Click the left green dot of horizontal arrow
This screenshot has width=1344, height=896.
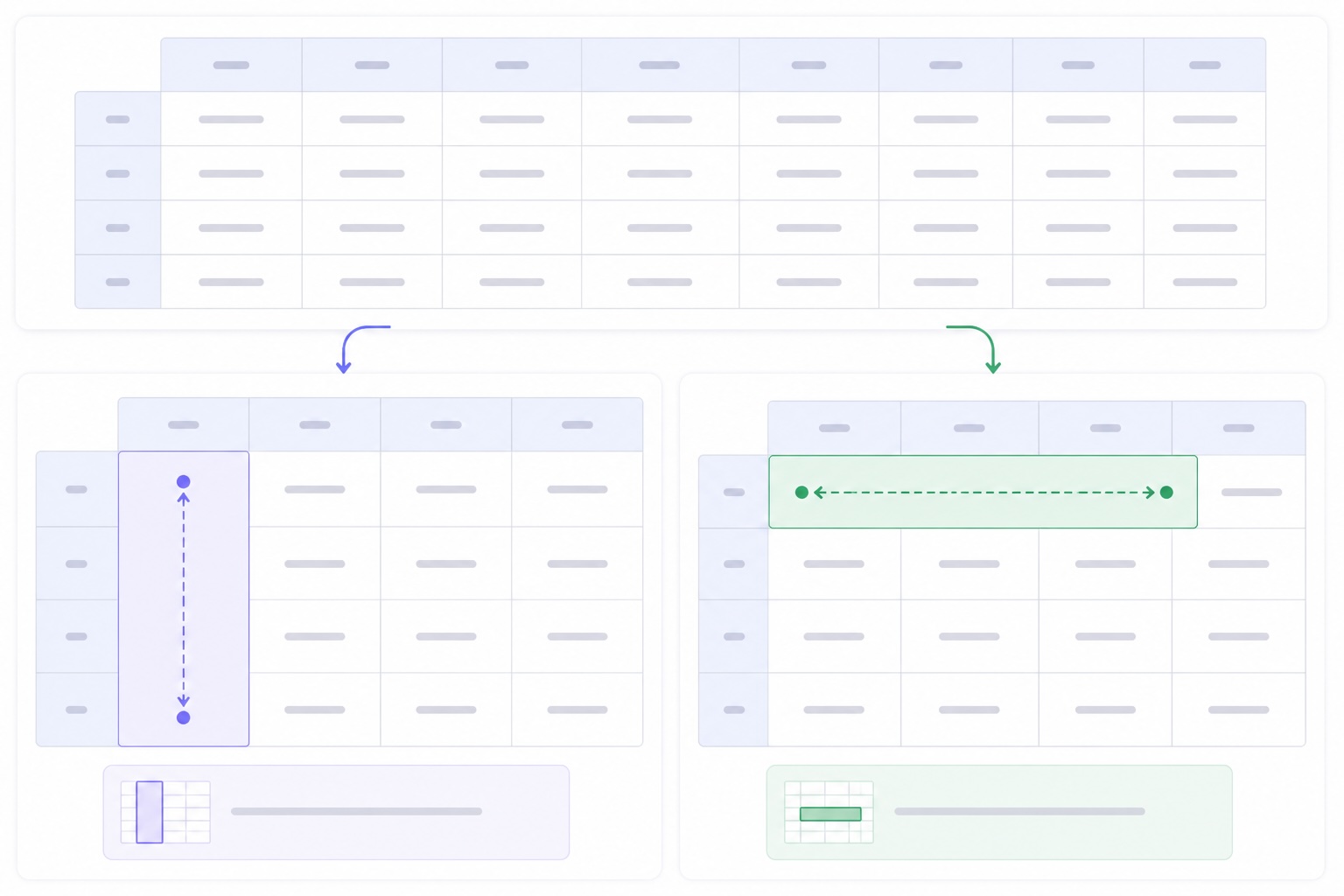coord(801,493)
